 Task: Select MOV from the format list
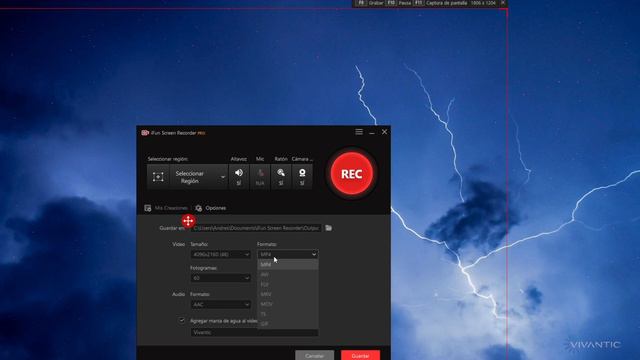pos(288,304)
